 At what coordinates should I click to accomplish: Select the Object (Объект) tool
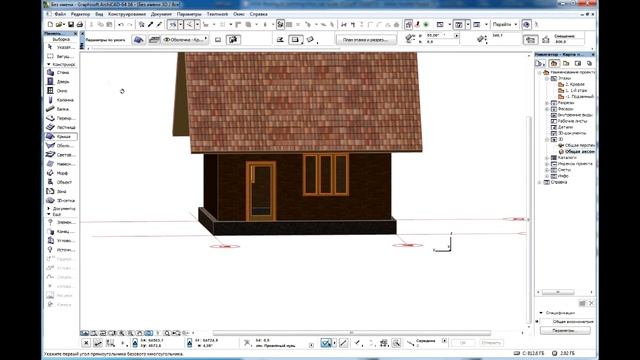(x=60, y=182)
